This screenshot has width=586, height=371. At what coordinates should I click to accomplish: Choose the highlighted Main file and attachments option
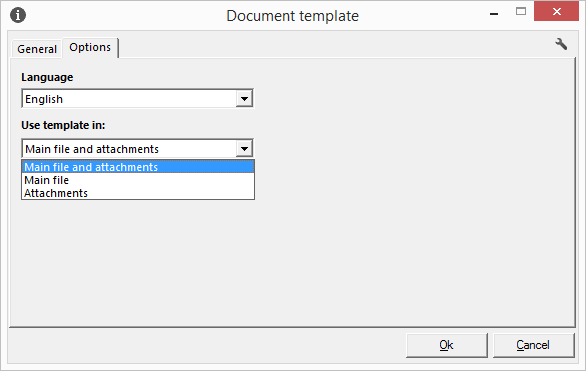pyautogui.click(x=138, y=167)
